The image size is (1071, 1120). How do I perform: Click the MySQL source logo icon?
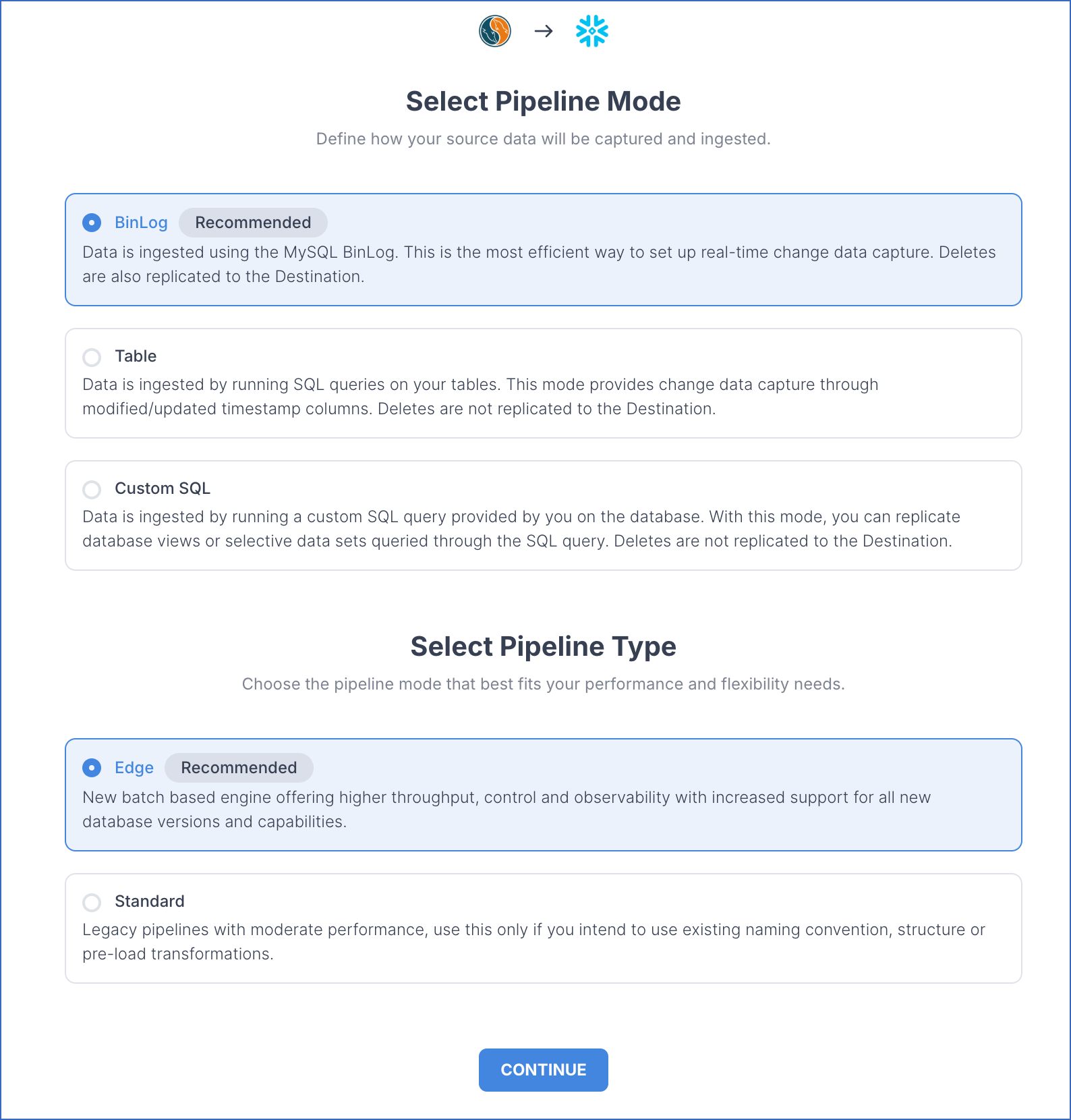[x=495, y=32]
